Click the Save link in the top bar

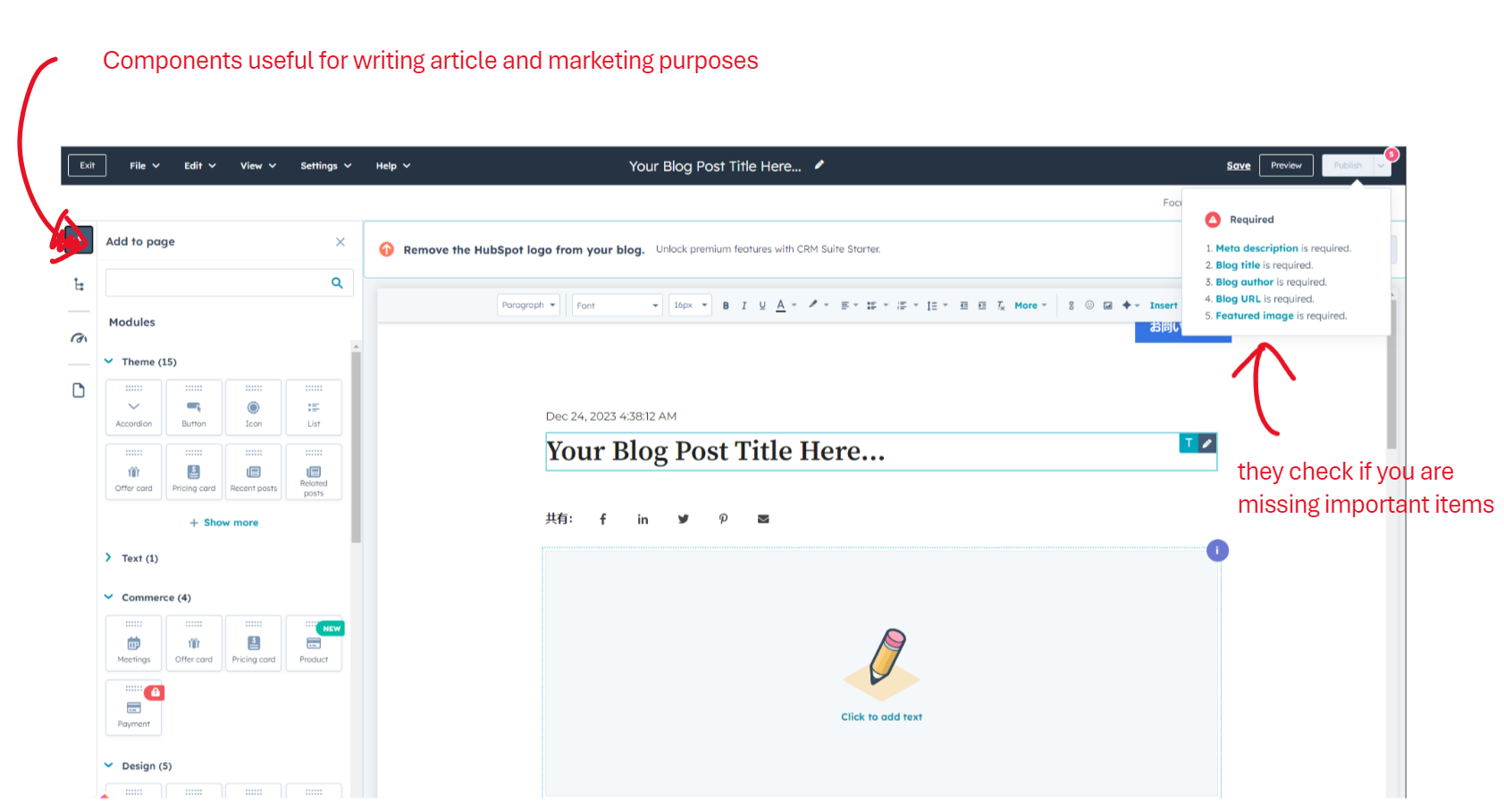pos(1239,165)
